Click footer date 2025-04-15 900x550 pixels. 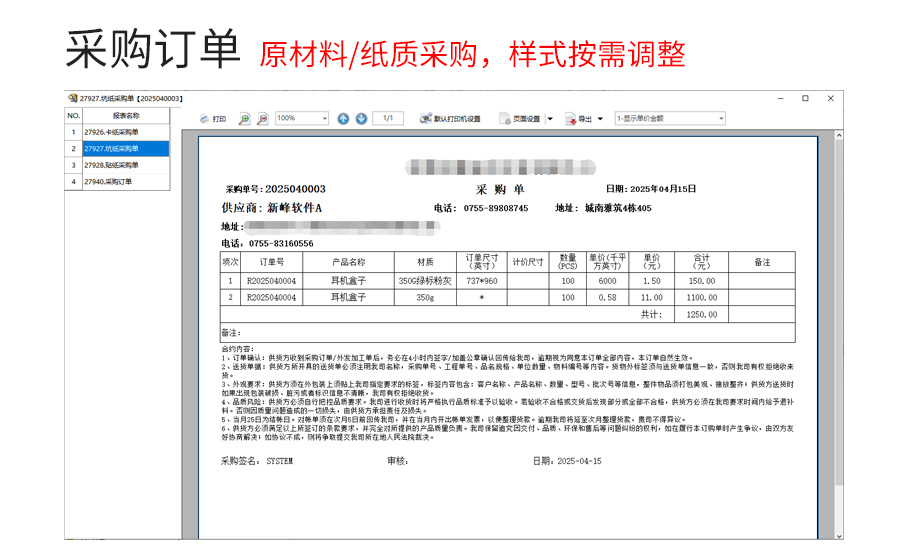[580, 461]
